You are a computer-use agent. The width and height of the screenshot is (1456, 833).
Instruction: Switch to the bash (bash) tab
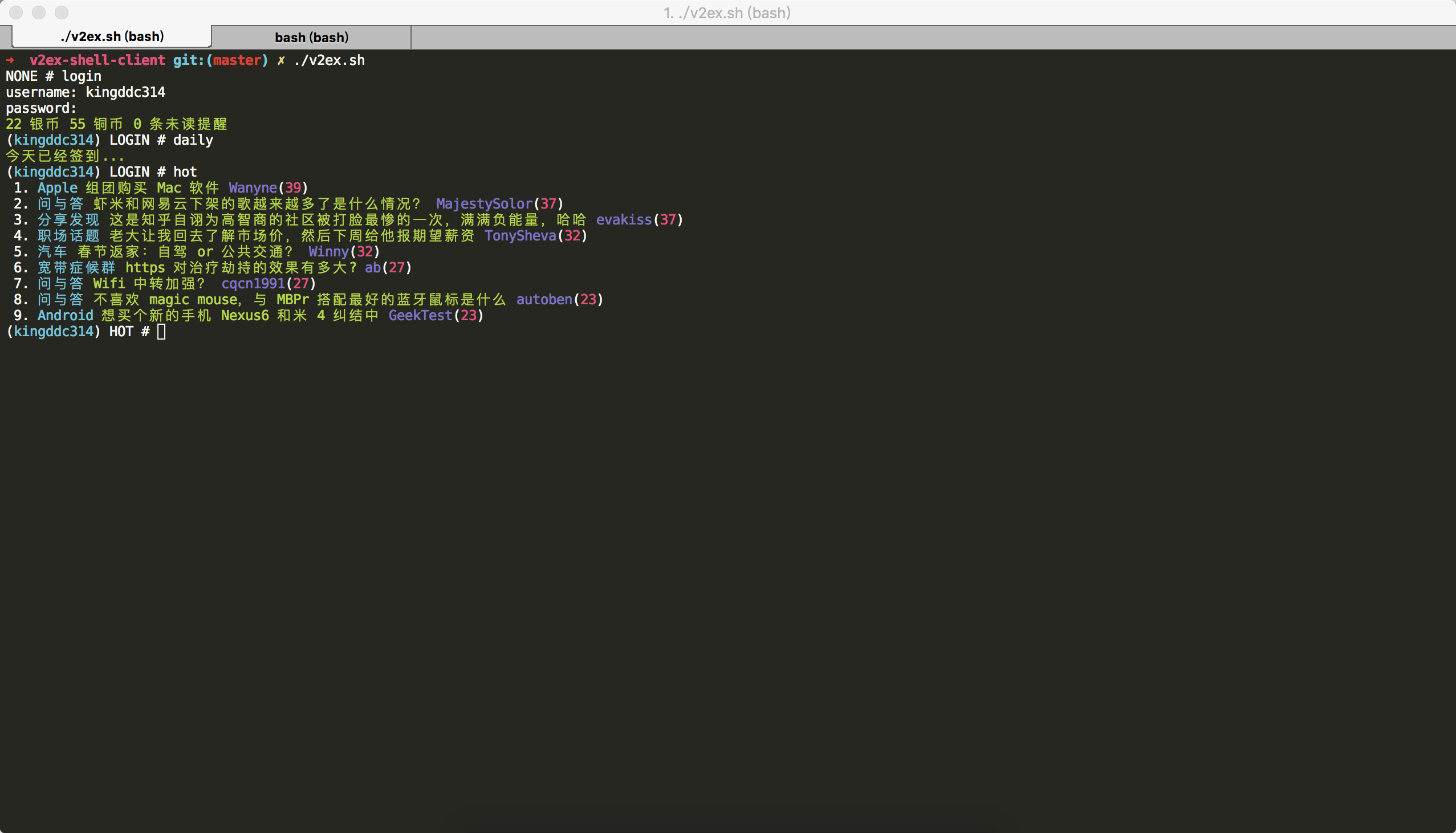(x=311, y=37)
